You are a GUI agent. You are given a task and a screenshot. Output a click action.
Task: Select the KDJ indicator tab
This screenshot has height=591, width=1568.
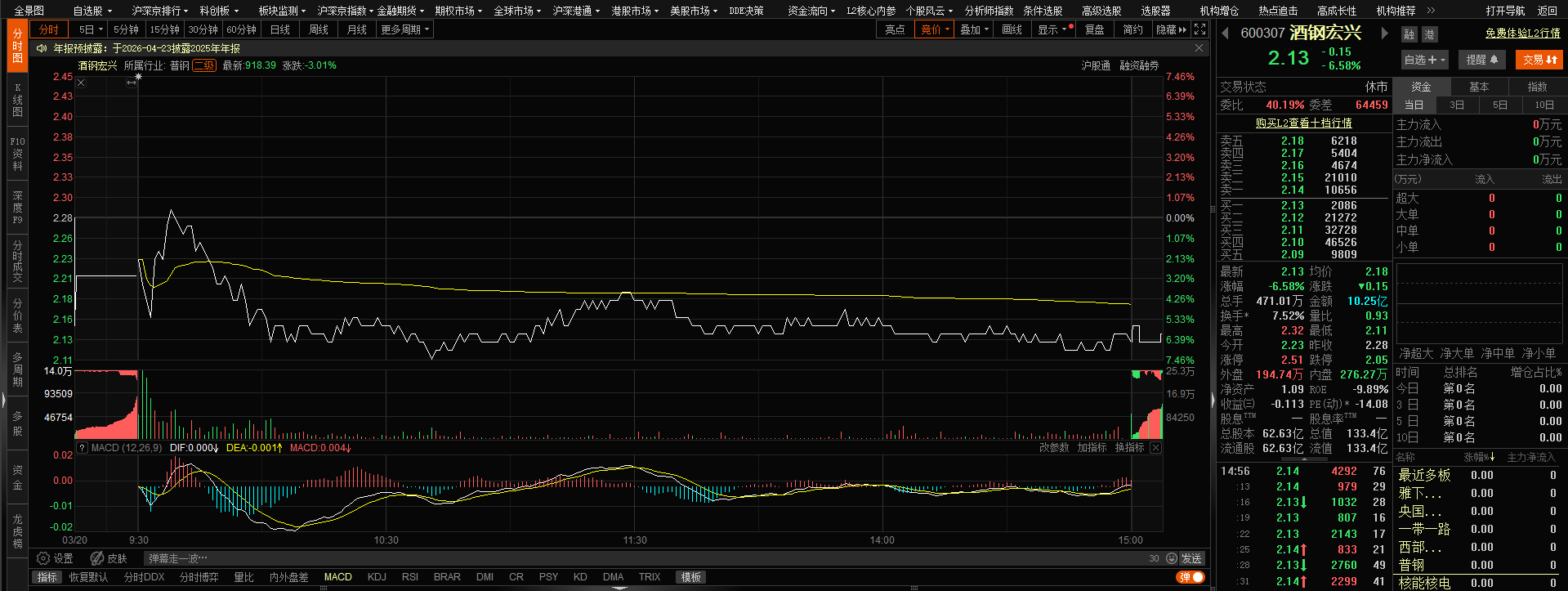(x=377, y=577)
